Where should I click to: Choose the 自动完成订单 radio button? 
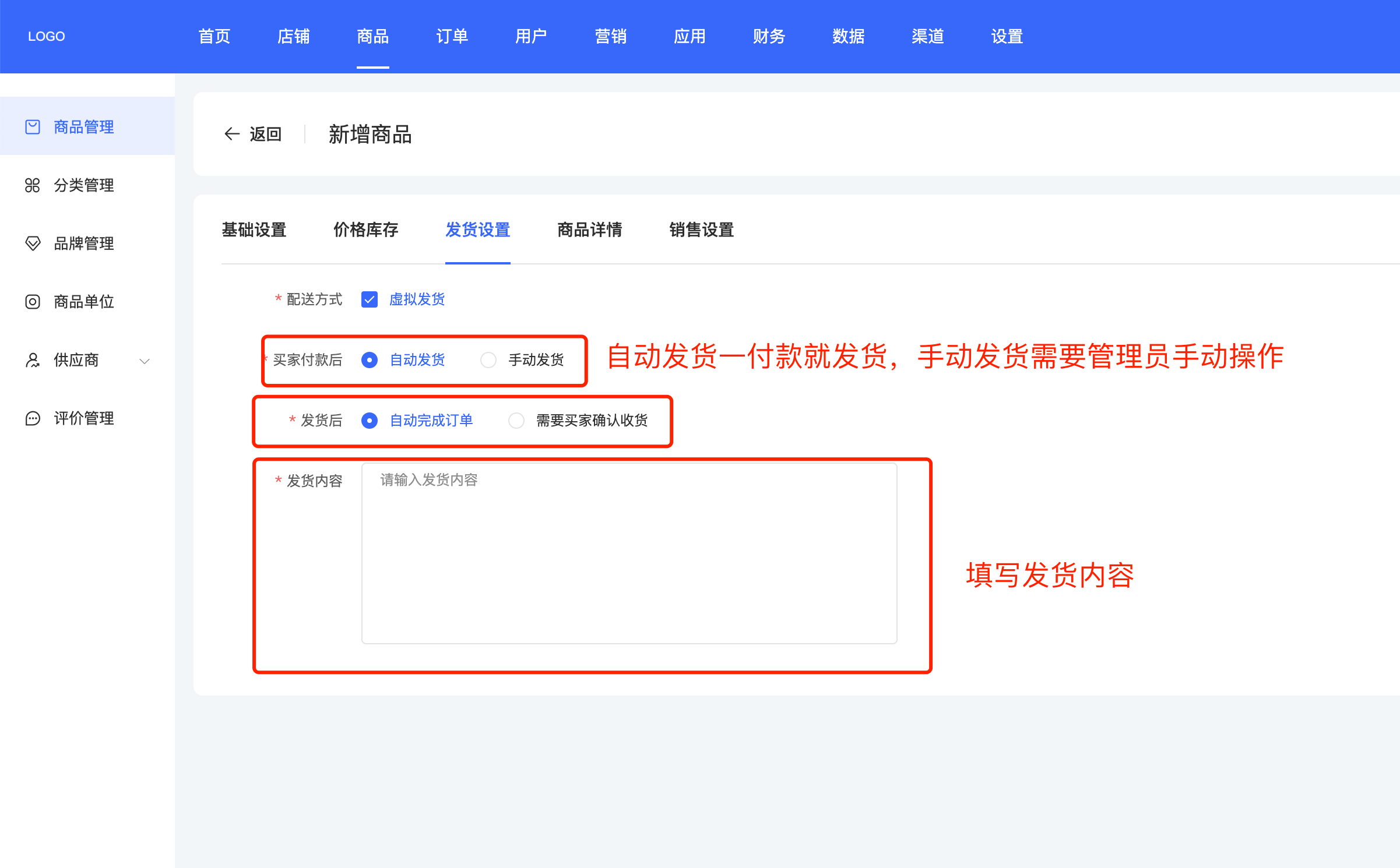(x=370, y=421)
